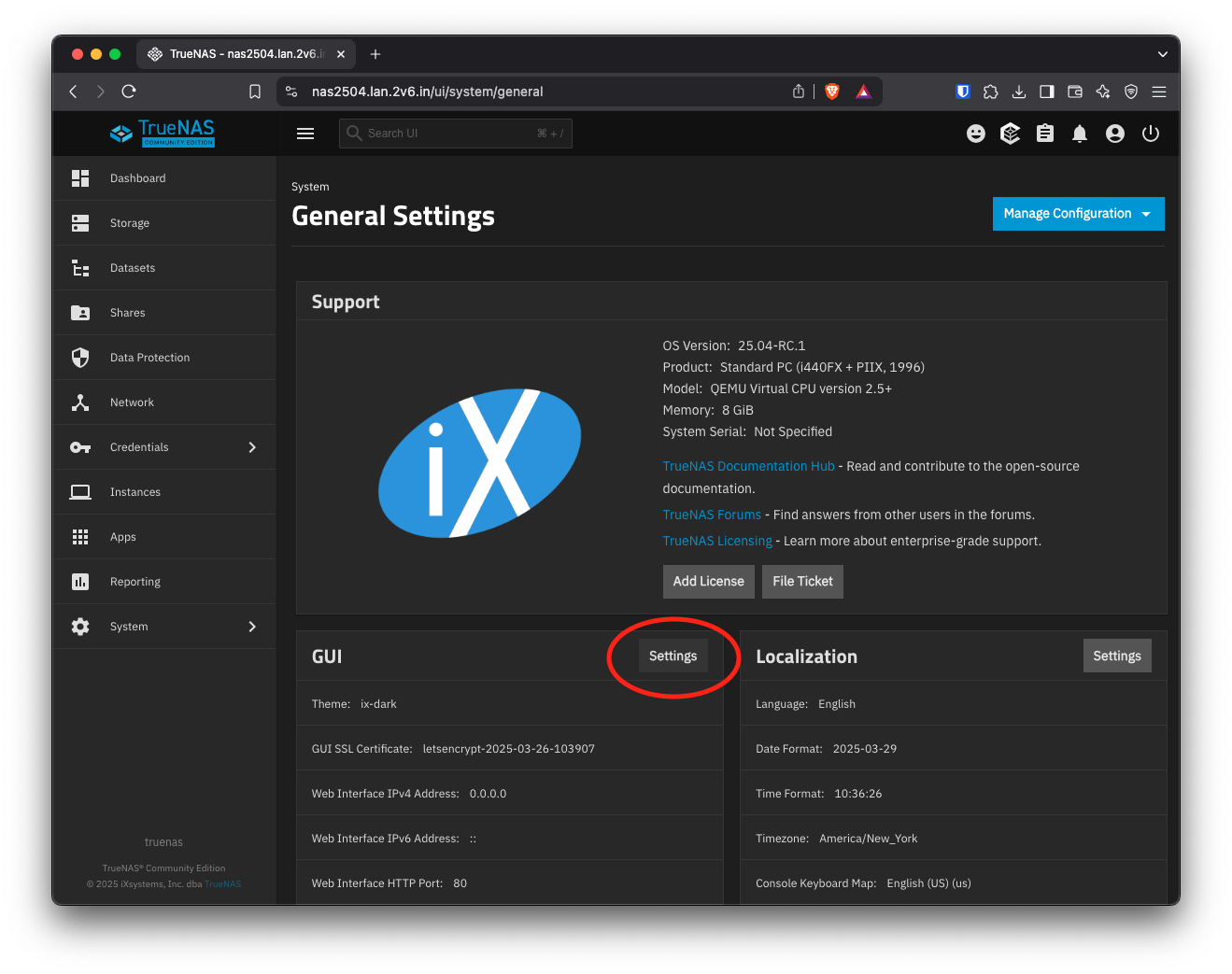Click the browser reload icon
The height and width of the screenshot is (974, 1232).
(x=129, y=92)
